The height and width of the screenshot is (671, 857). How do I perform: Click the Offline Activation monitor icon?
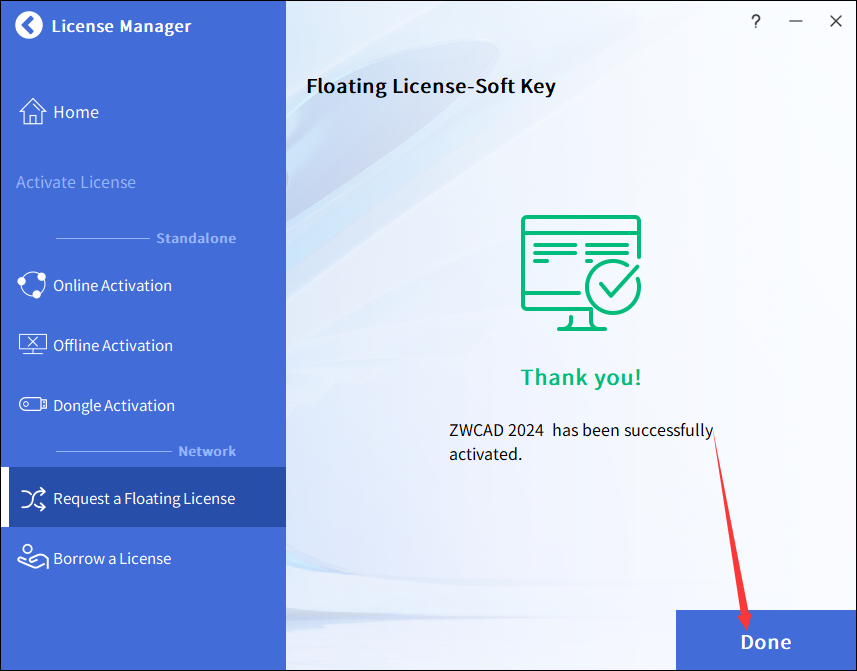coord(33,345)
